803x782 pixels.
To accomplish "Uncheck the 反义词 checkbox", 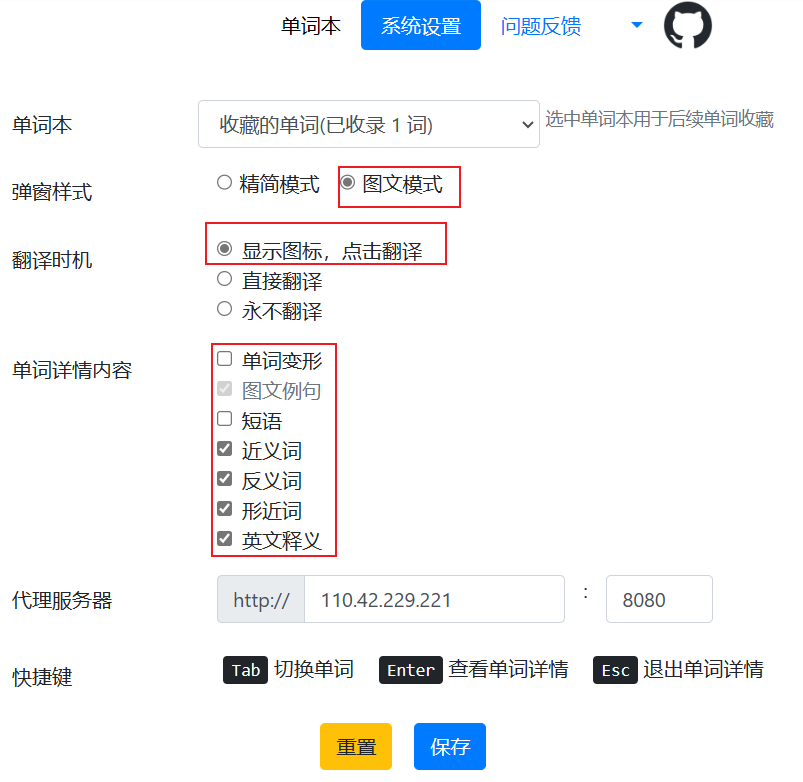I will point(225,479).
